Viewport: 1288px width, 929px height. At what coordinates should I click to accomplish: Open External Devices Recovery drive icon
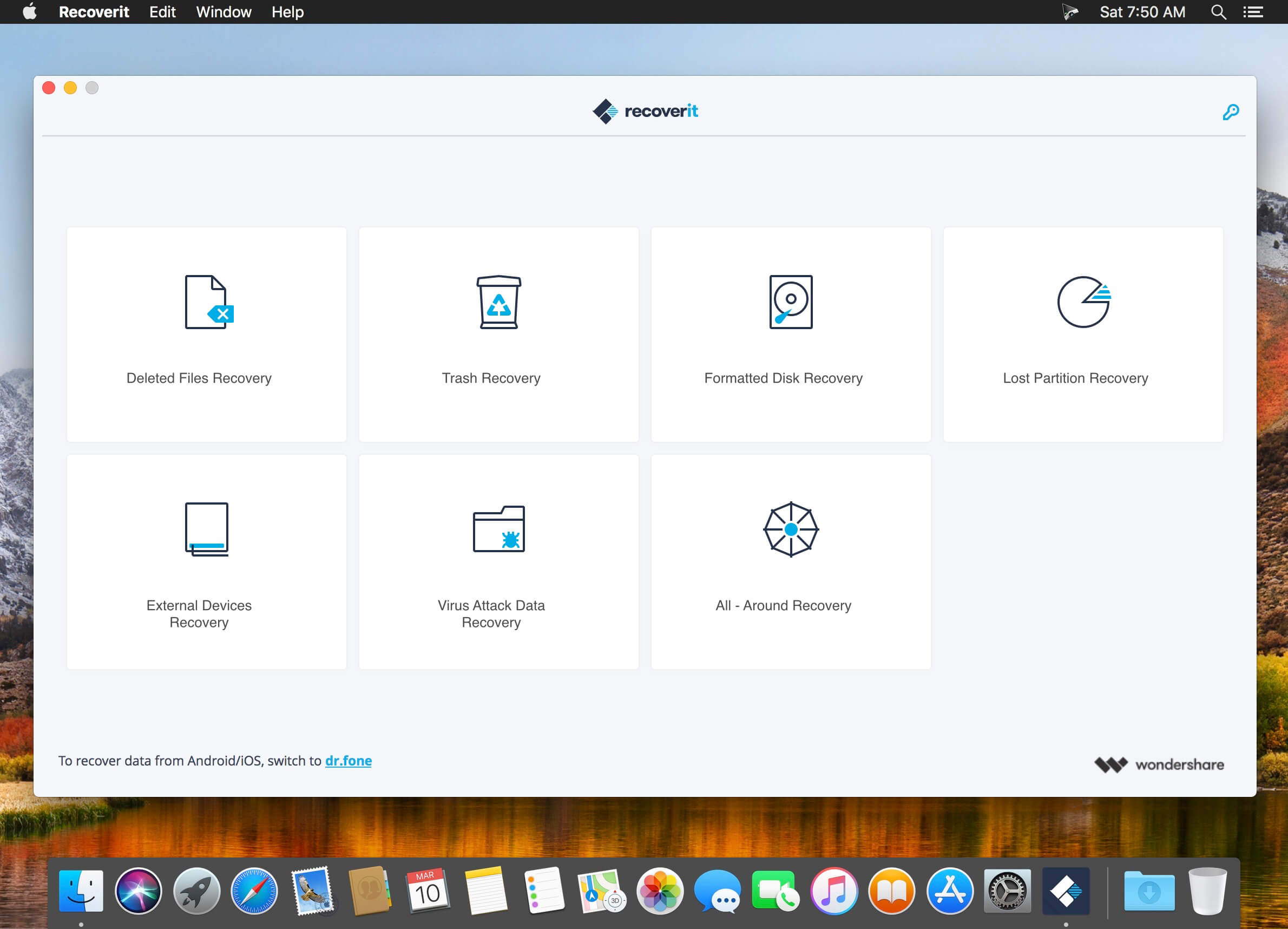206,528
